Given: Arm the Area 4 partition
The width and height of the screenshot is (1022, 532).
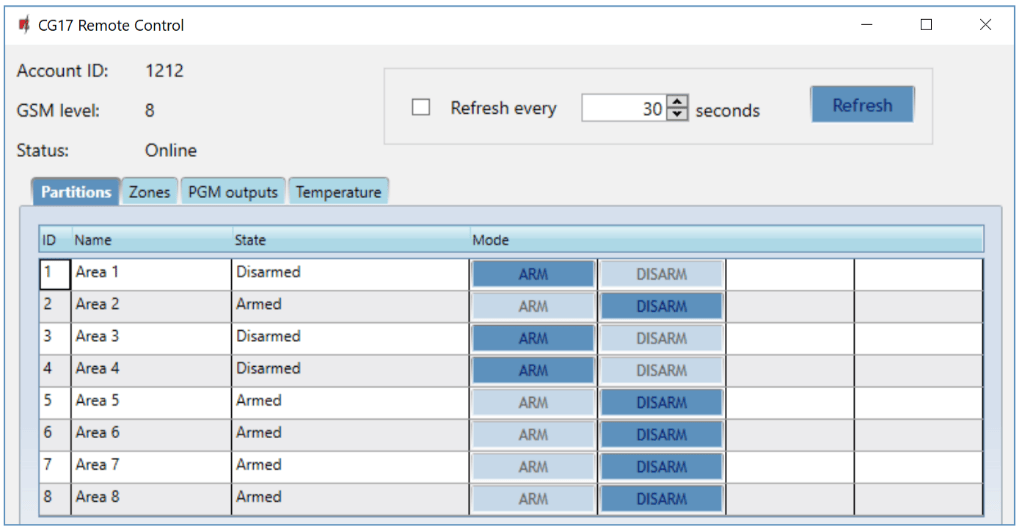Looking at the screenshot, I should (x=533, y=371).
